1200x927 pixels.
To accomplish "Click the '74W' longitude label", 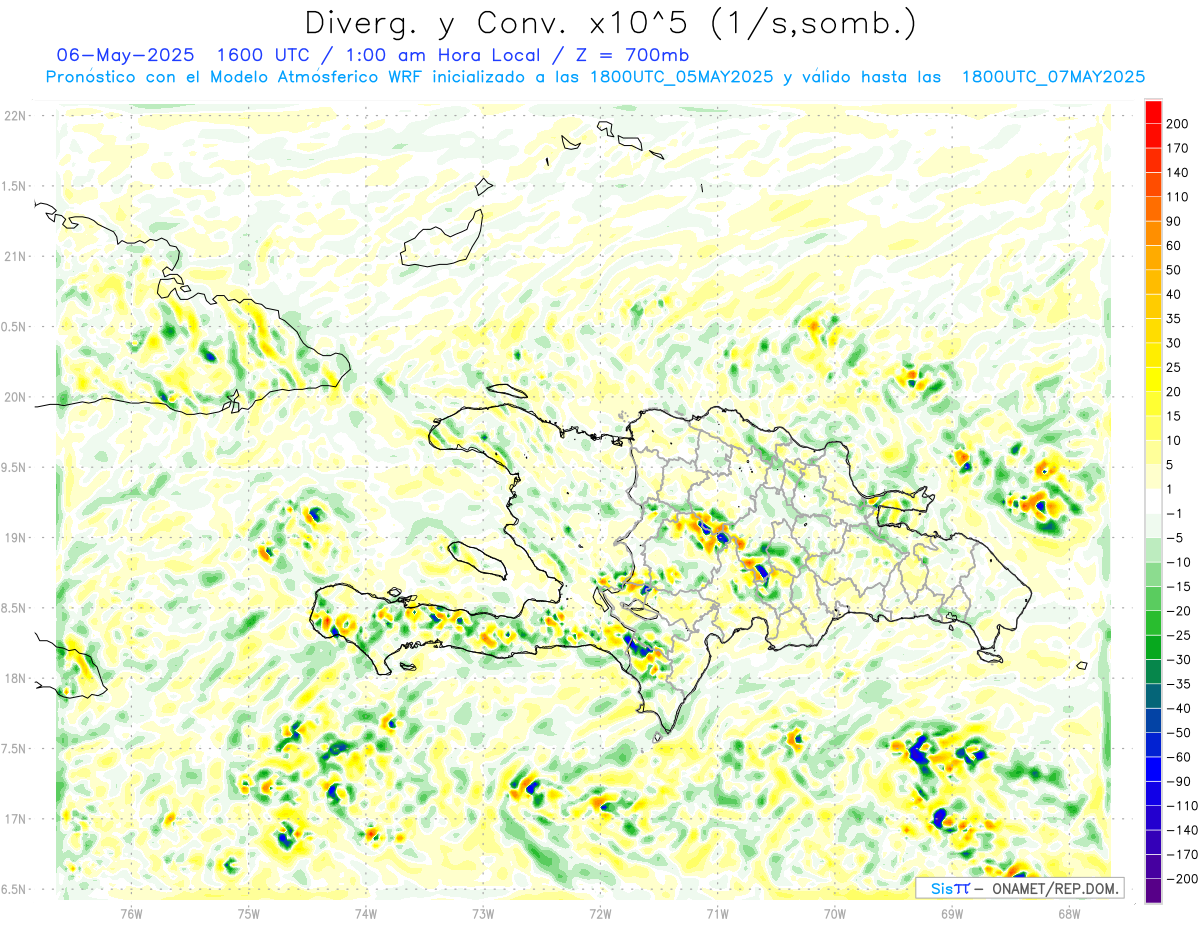I will point(366,913).
